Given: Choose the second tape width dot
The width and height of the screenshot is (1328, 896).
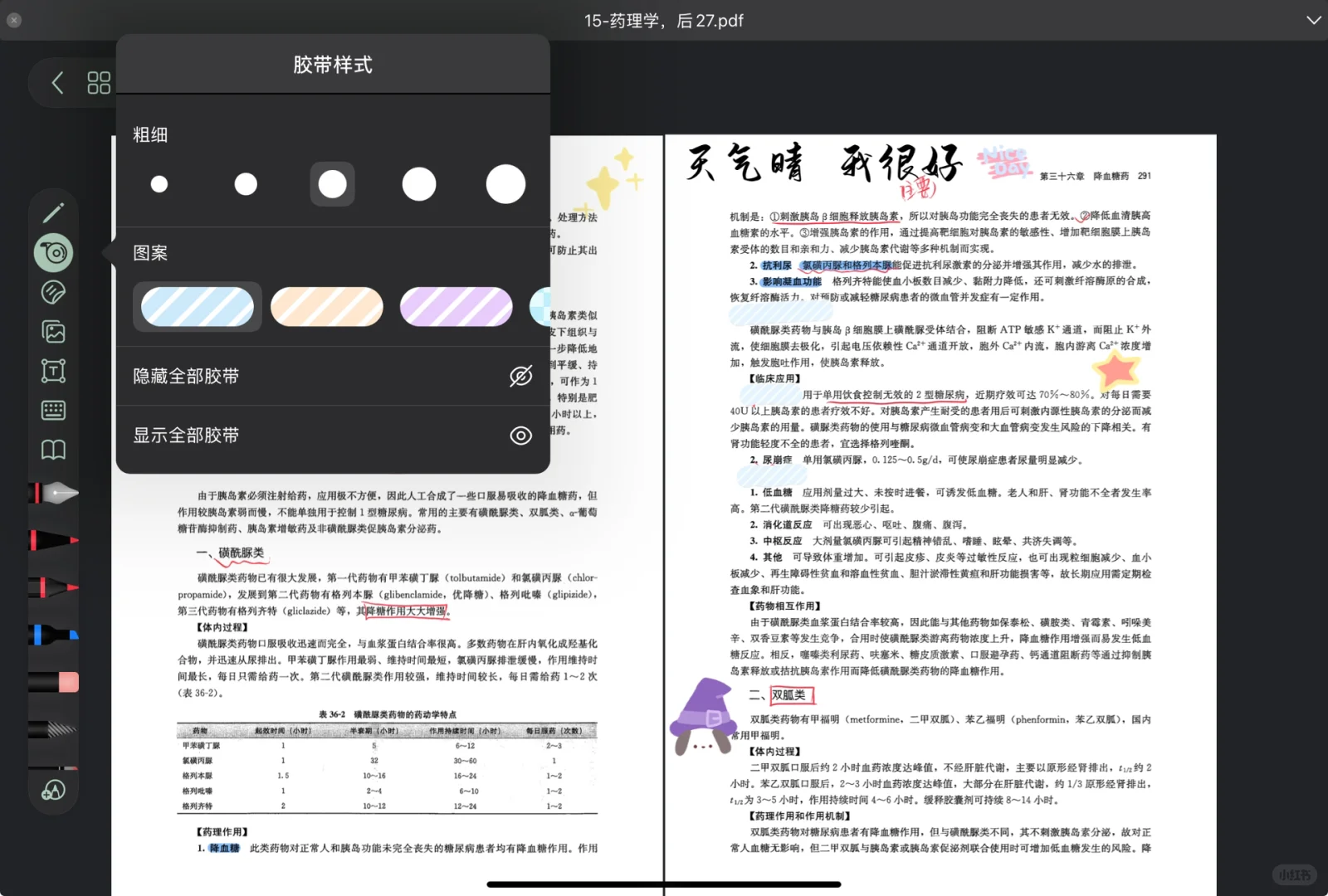Looking at the screenshot, I should pyautogui.click(x=246, y=184).
